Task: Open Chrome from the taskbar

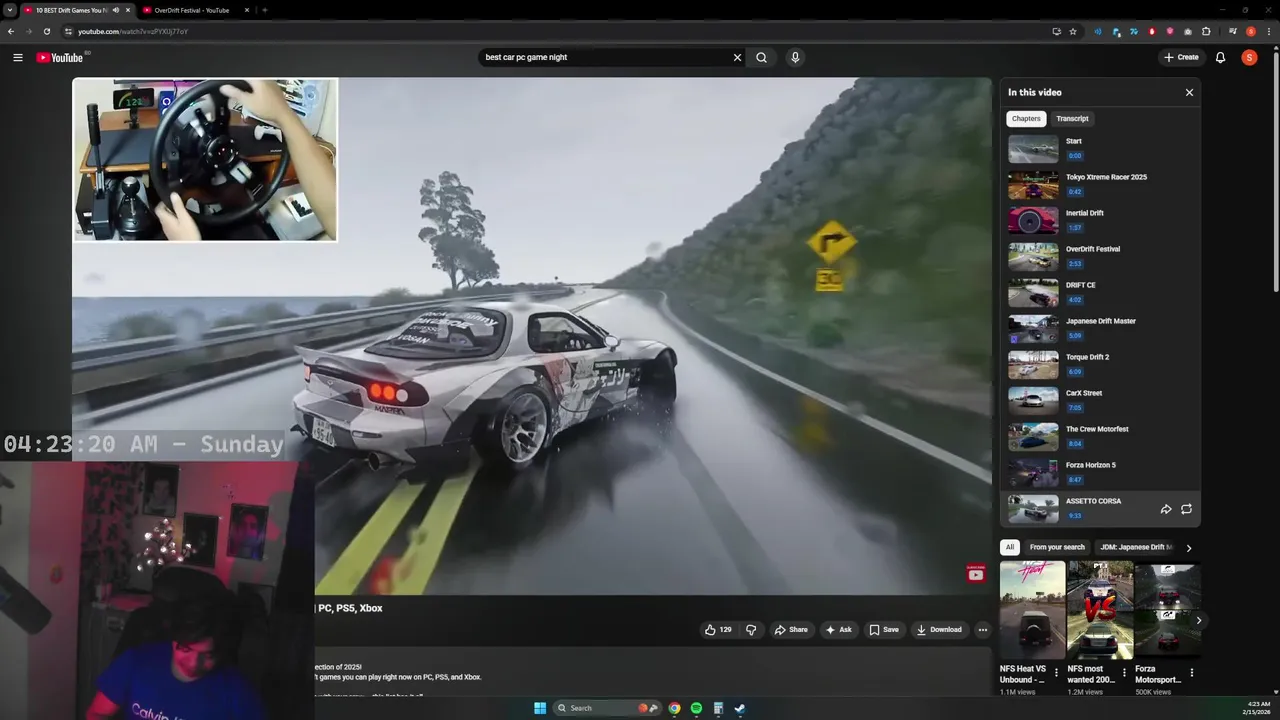Action: (x=675, y=708)
